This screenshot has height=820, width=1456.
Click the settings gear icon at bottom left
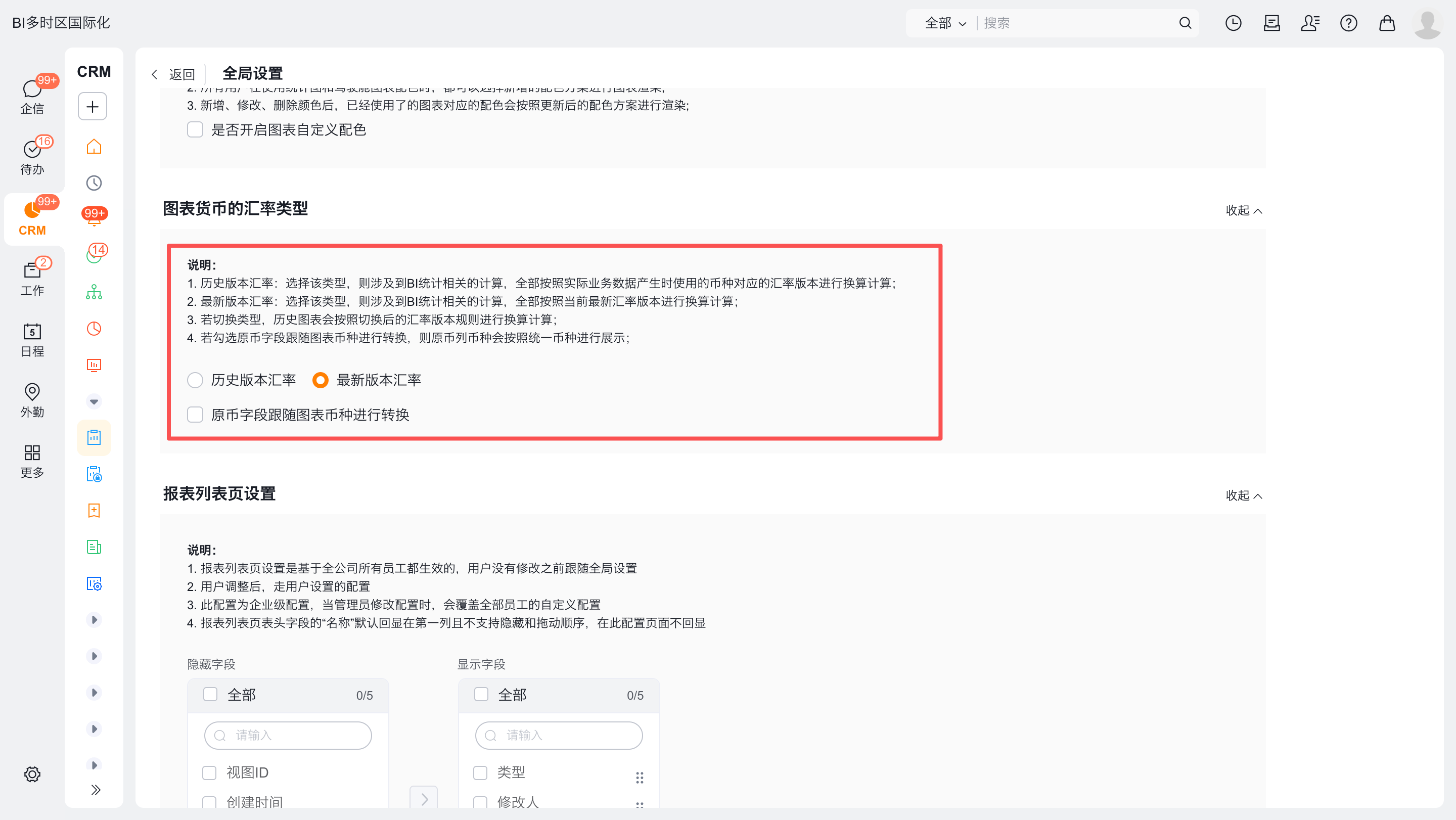pos(32,773)
